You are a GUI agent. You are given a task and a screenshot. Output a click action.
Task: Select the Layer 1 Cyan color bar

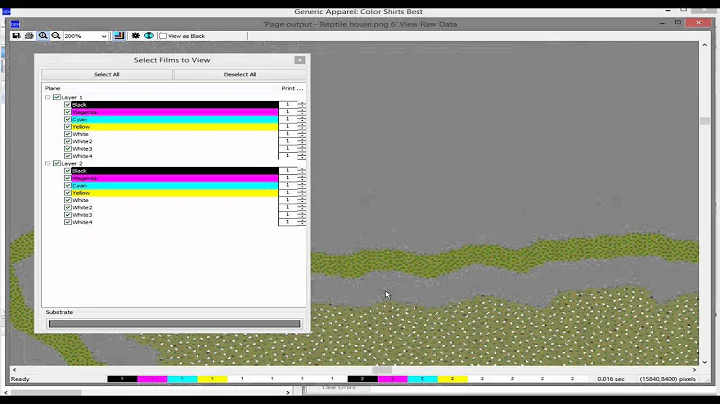pyautogui.click(x=174, y=119)
